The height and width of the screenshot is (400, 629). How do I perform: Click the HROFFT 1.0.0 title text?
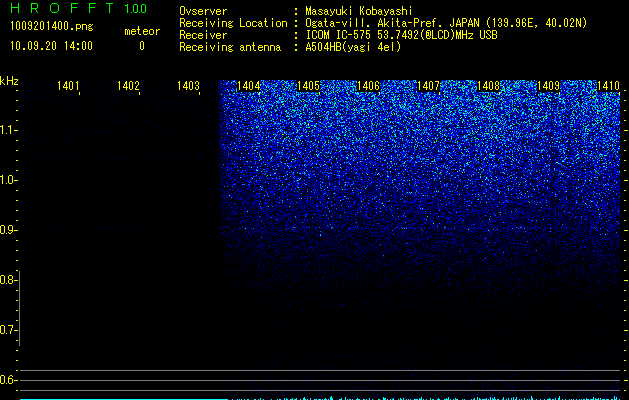tap(79, 8)
